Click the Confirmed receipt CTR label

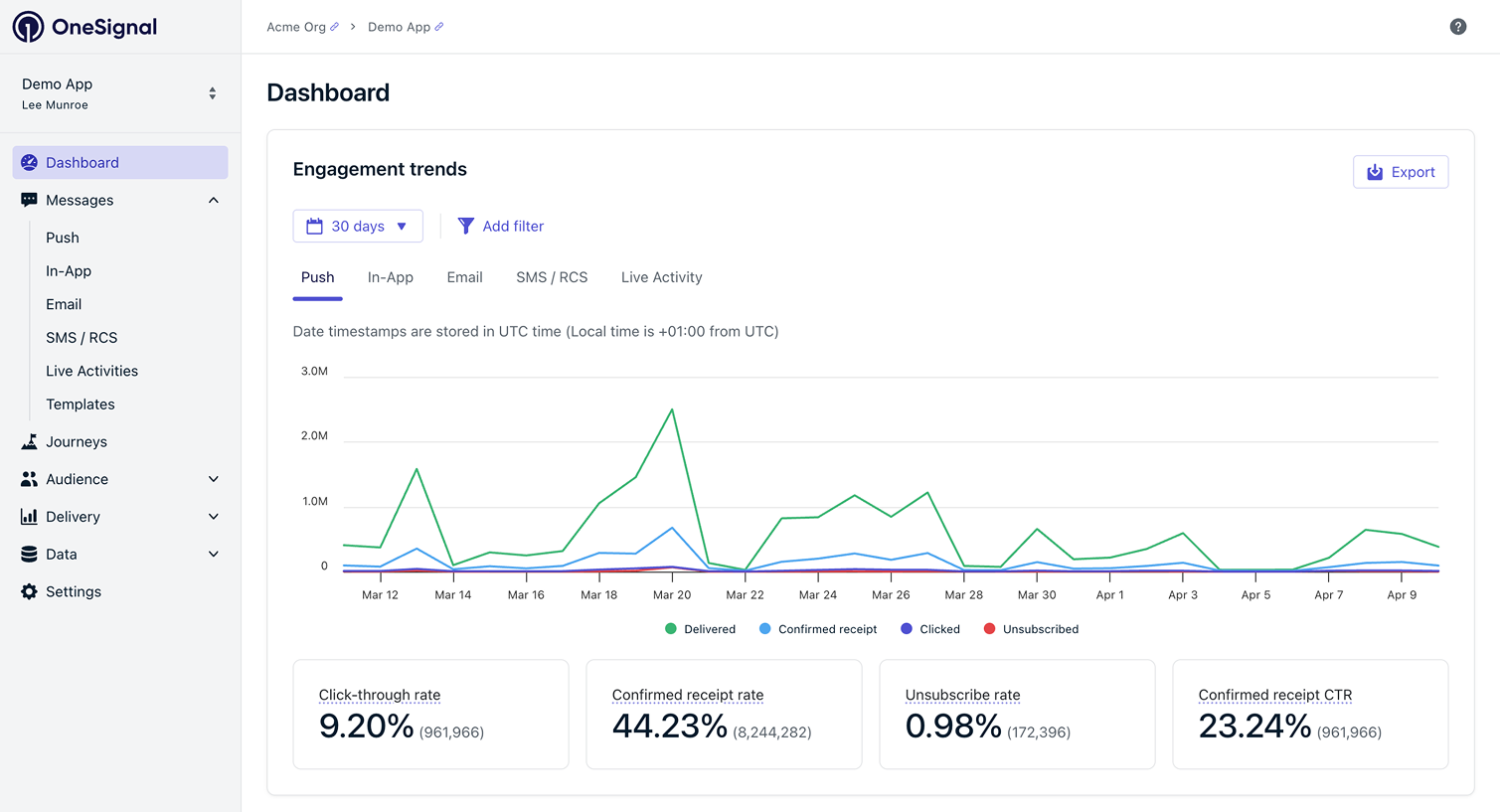pyautogui.click(x=1275, y=696)
